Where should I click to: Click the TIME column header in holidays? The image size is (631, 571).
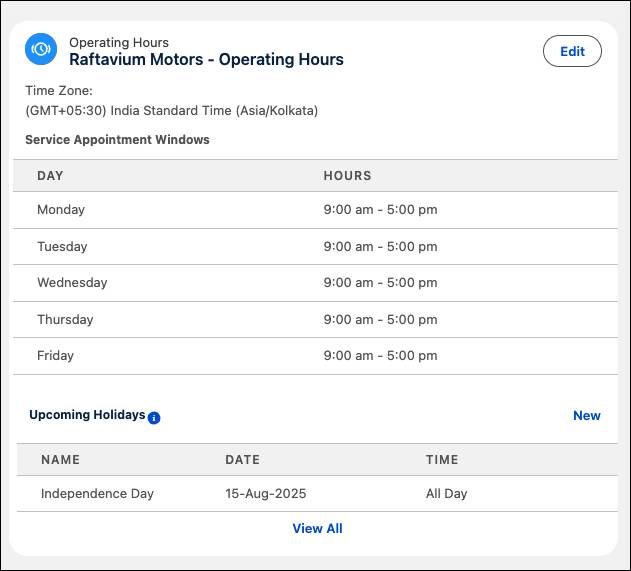442,460
